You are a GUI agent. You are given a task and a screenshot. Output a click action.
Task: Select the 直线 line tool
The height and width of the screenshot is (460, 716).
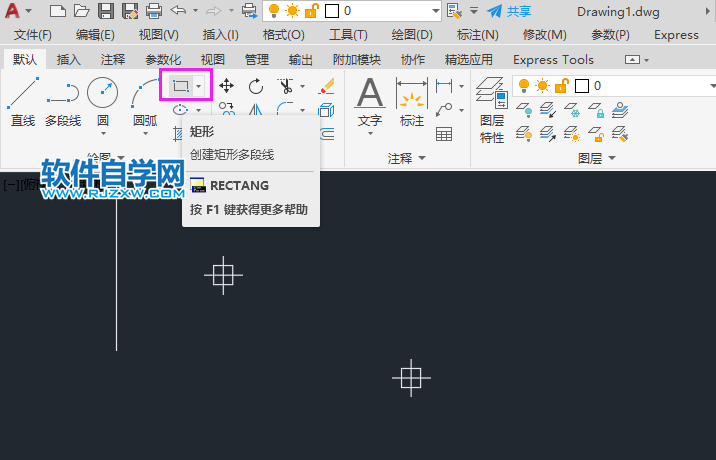click(x=23, y=101)
